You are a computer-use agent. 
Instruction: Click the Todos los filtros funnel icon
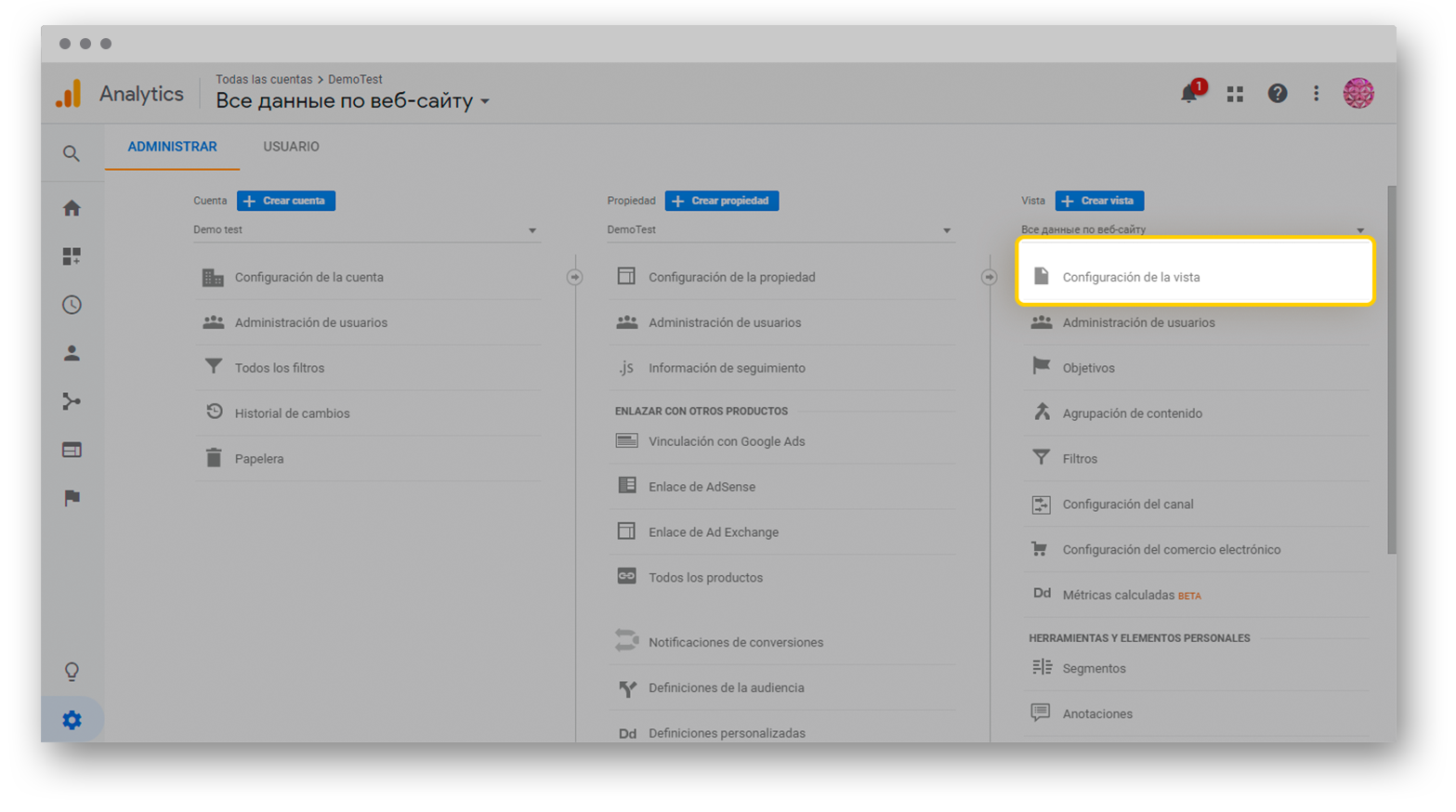coord(214,367)
